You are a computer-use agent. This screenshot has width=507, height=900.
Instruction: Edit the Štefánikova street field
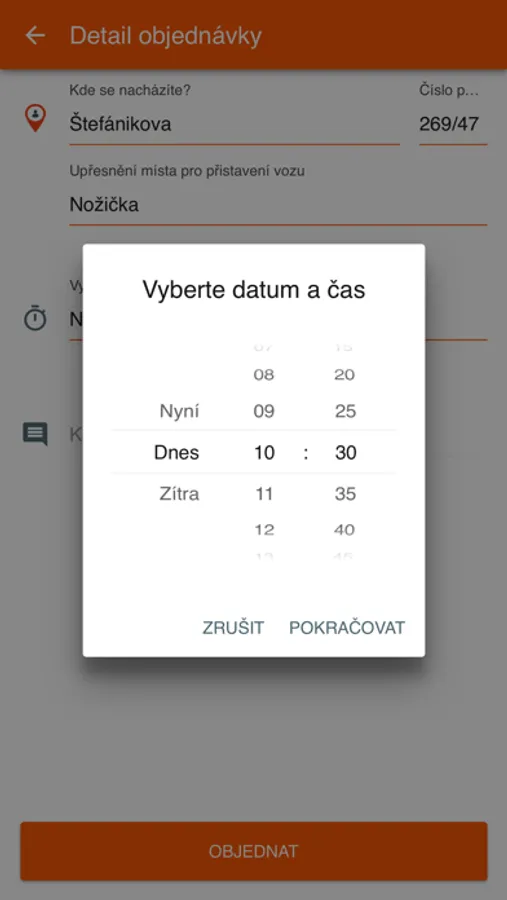(234, 124)
